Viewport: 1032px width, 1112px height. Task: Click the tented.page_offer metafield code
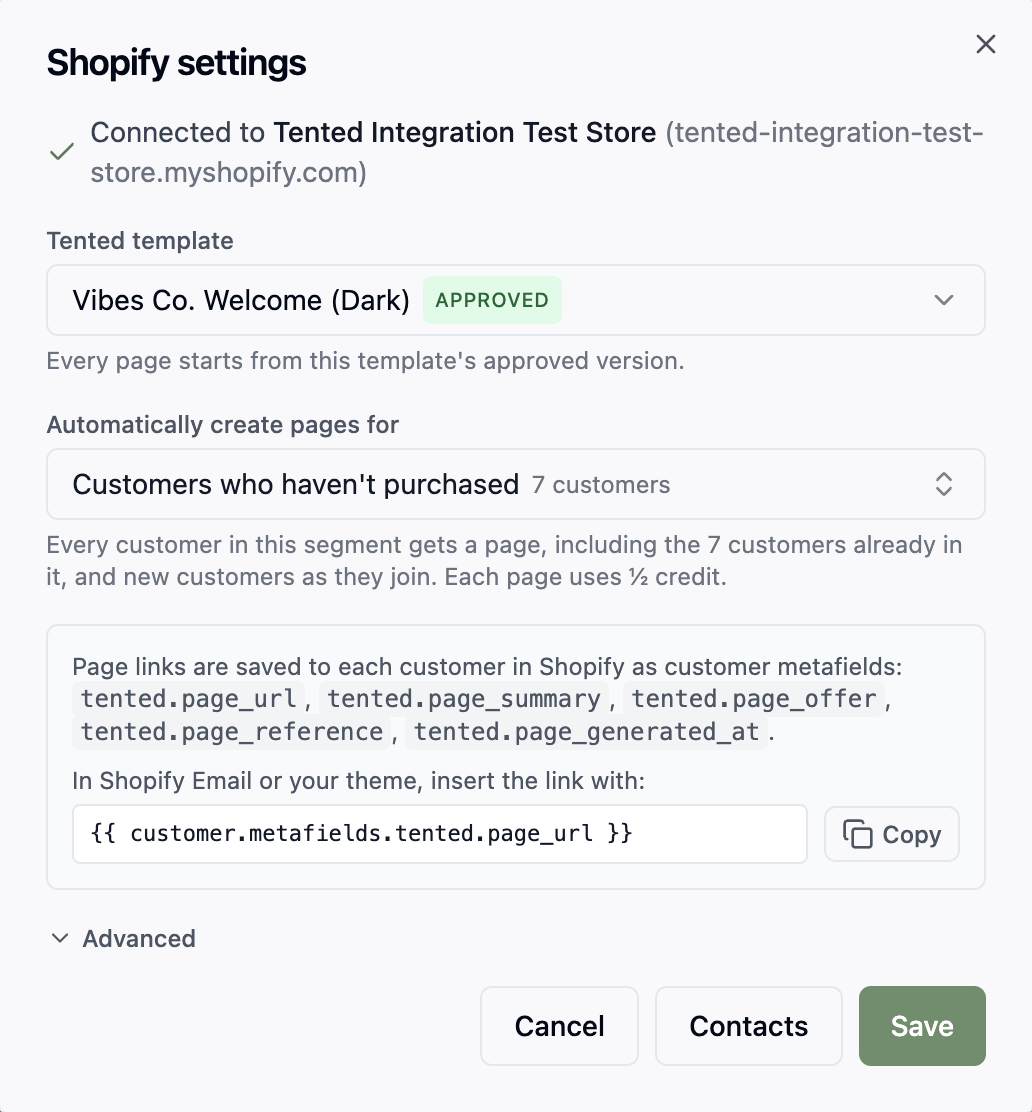[754, 699]
